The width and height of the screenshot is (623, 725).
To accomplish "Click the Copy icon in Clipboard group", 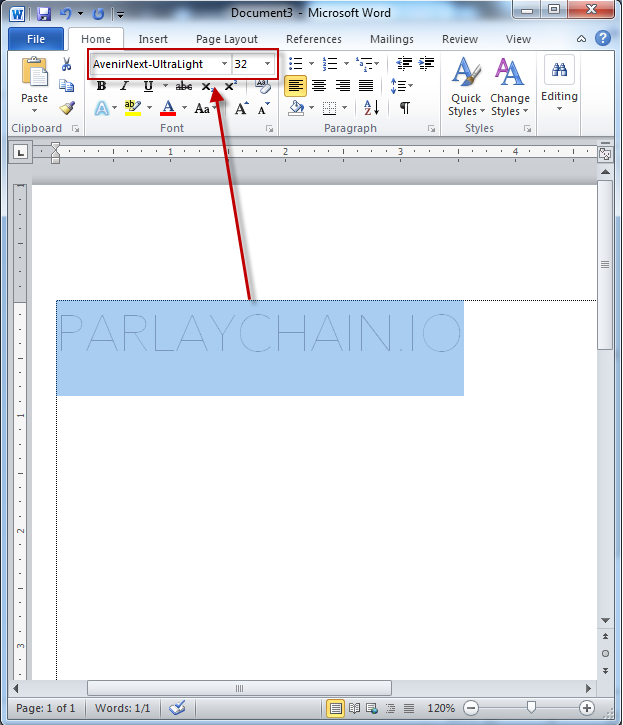I will pyautogui.click(x=67, y=86).
